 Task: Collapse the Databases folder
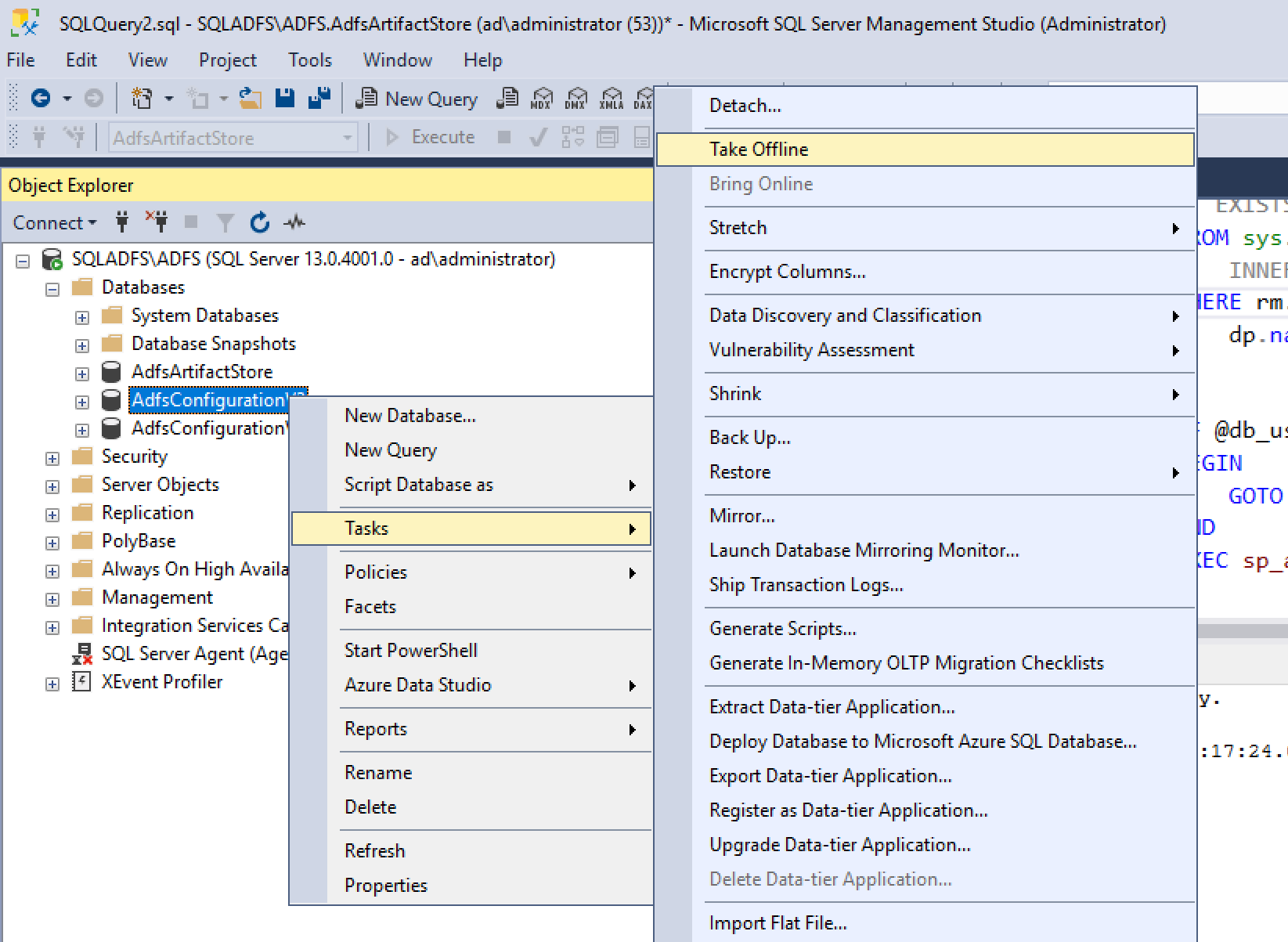click(x=52, y=289)
